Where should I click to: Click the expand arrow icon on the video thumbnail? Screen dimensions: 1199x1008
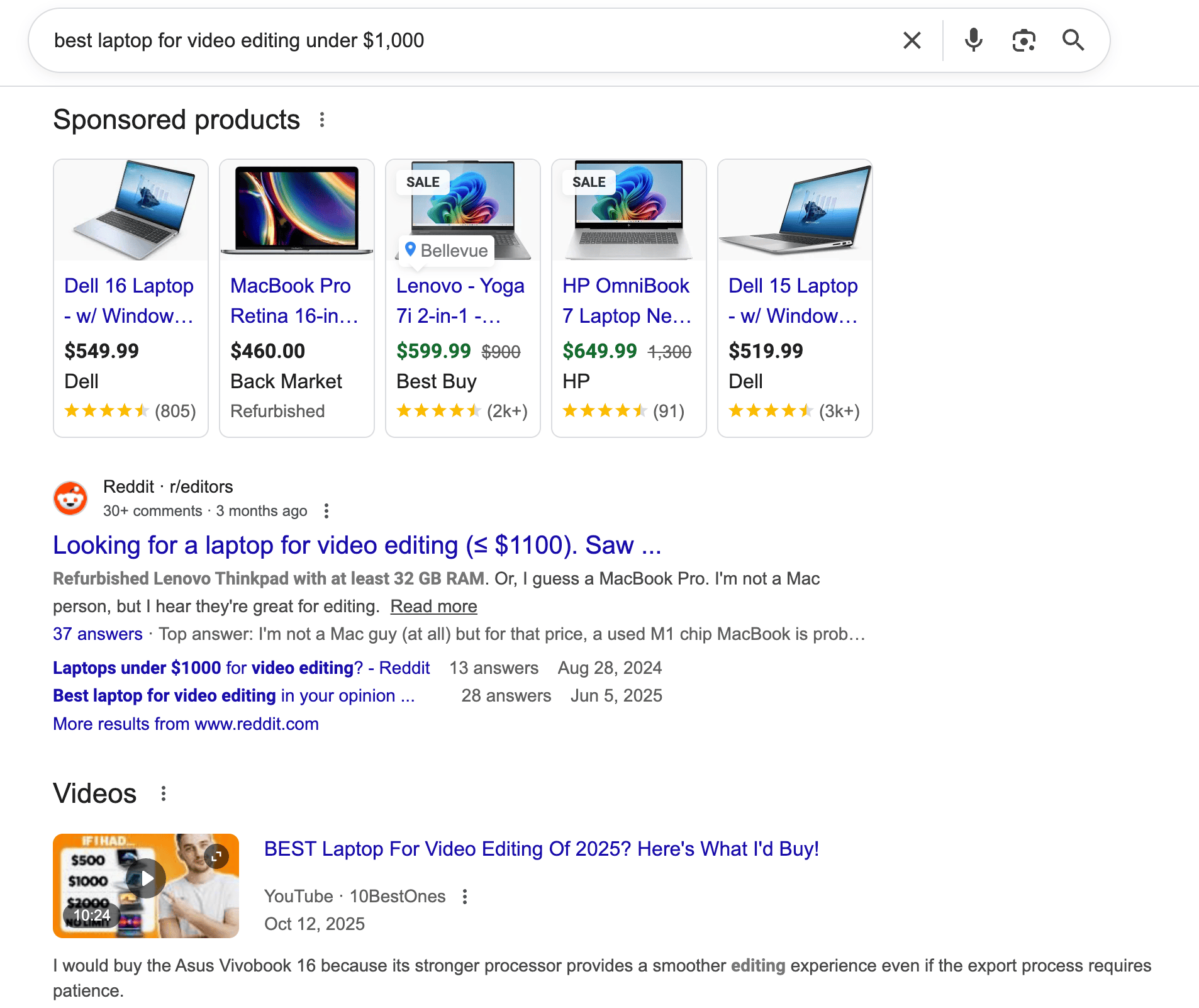[x=217, y=856]
